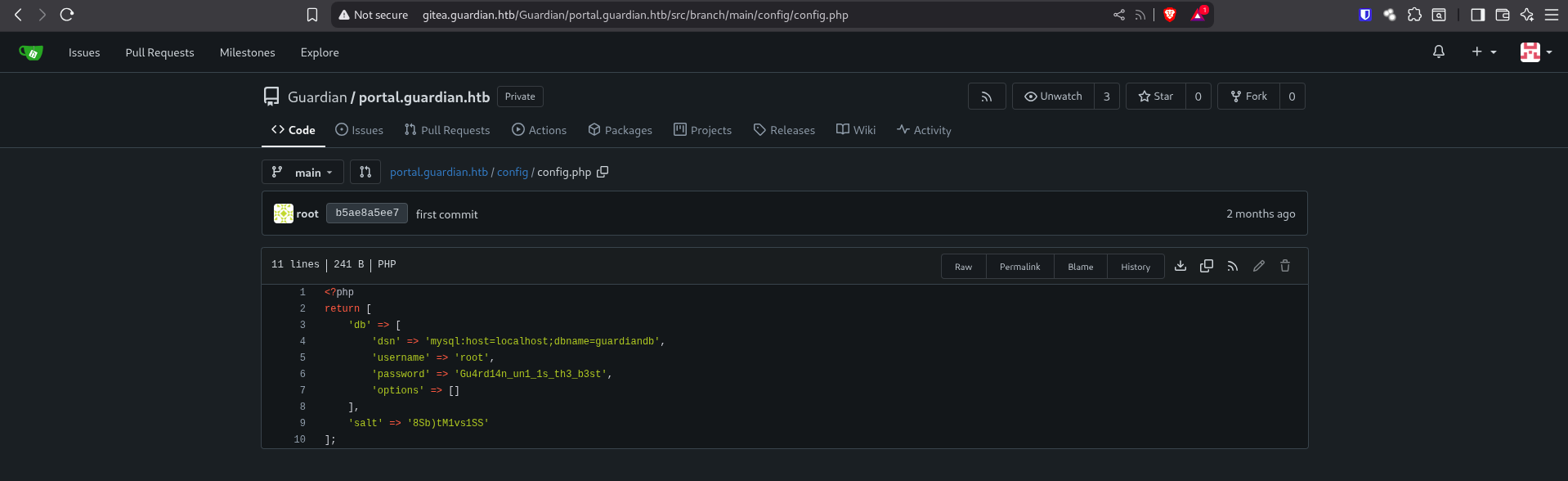Open the file's RSS feed icon
1568x481 pixels.
1232,266
